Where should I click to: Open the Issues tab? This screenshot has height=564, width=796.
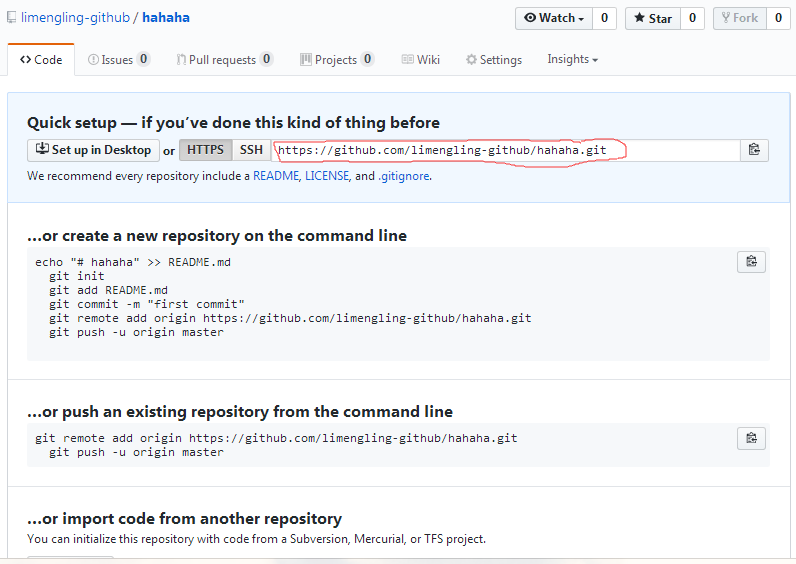118,60
